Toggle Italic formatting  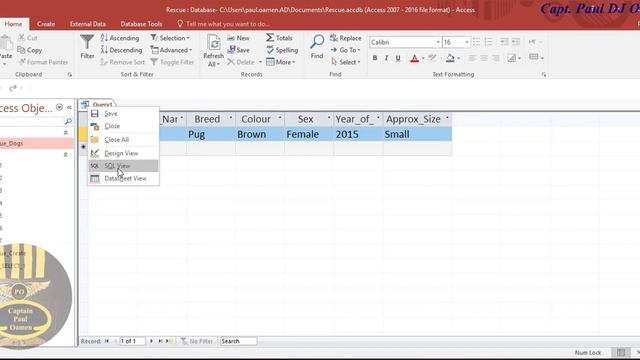386,58
